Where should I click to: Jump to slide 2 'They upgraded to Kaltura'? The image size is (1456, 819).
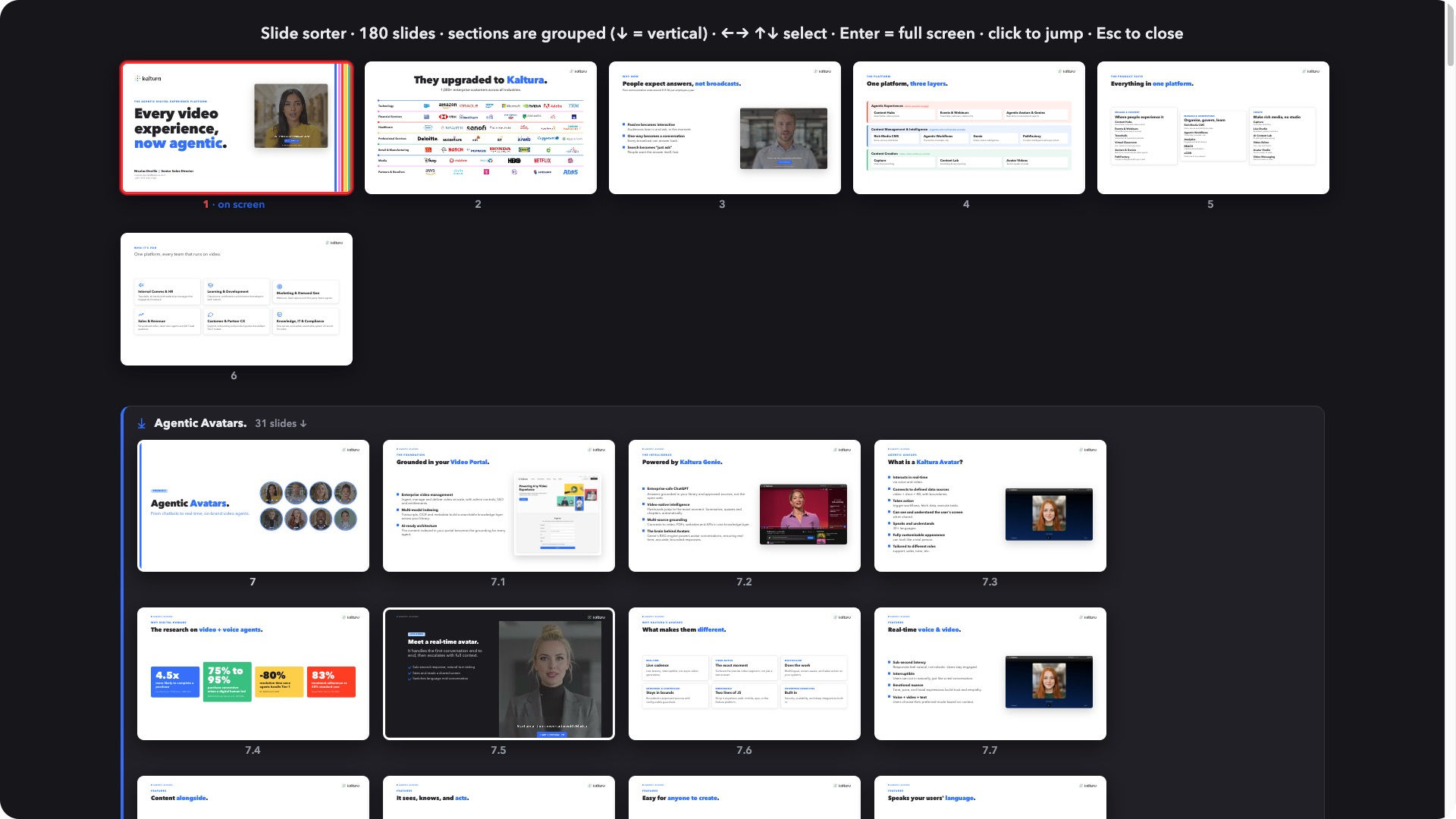pos(481,127)
